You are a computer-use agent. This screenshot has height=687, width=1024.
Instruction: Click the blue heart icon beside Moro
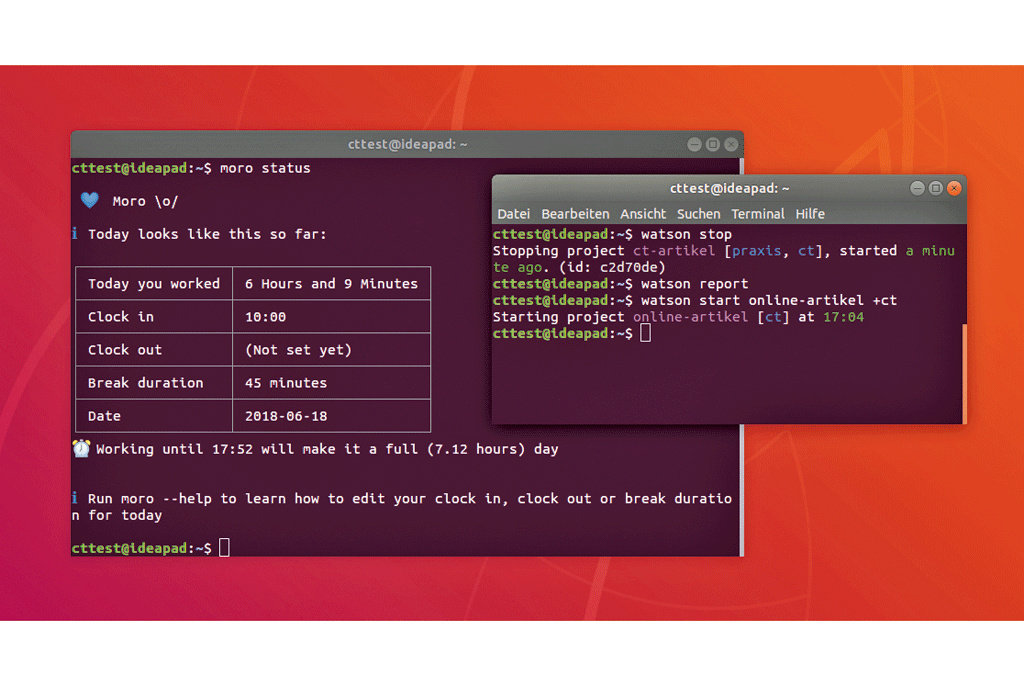(89, 200)
